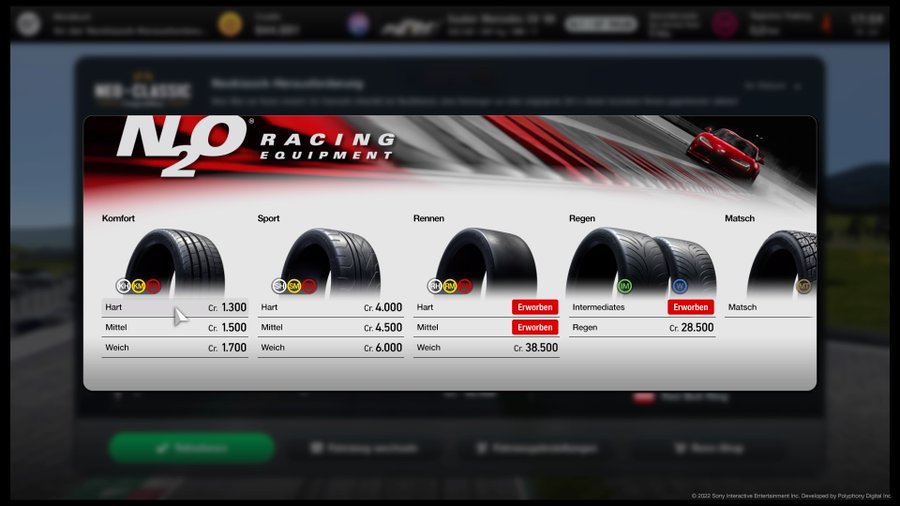The image size is (900, 506).
Task: Click the Komfort tyre image
Action: tap(175, 262)
